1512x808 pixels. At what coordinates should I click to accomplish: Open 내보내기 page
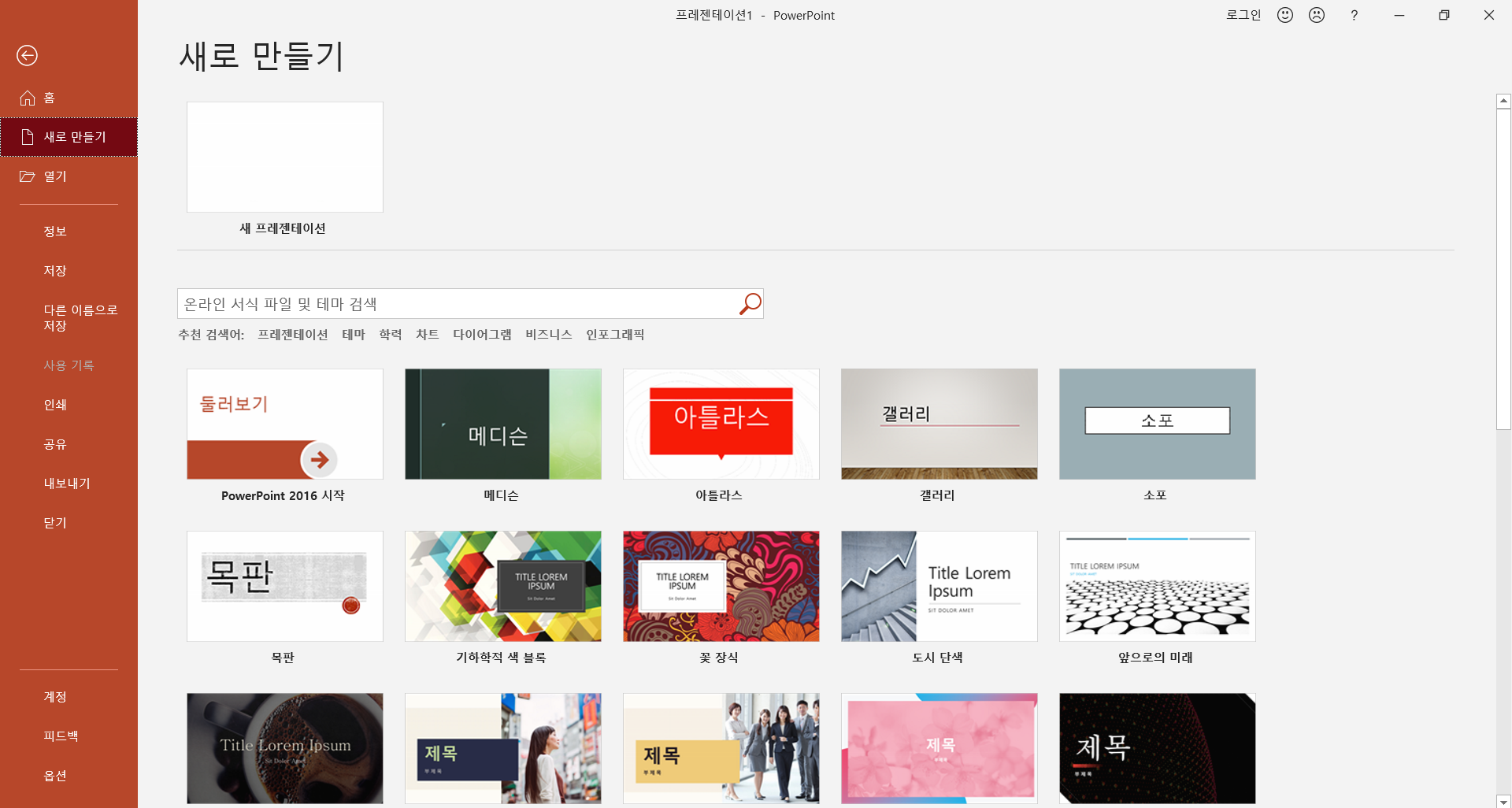[x=69, y=484]
